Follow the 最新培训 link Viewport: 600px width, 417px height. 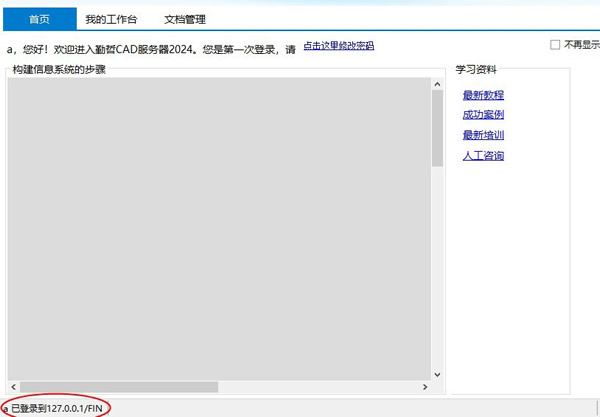pyautogui.click(x=483, y=135)
